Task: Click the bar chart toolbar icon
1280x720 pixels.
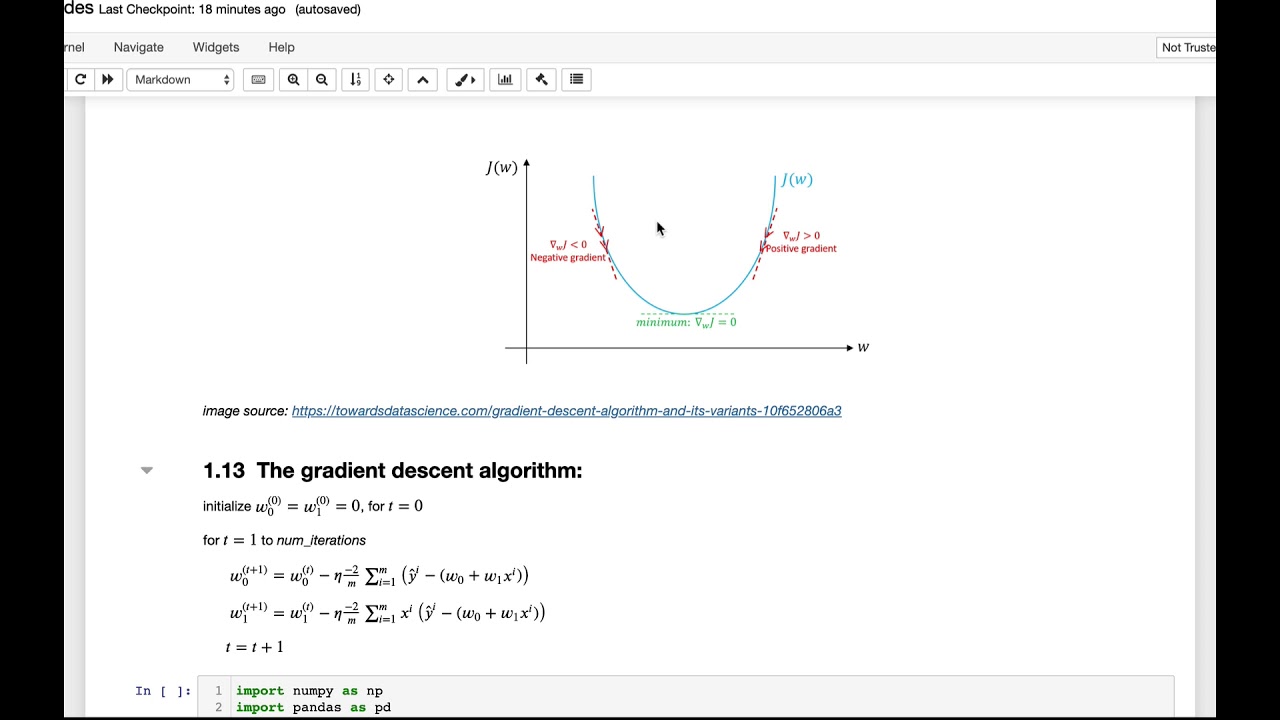Action: tap(505, 79)
